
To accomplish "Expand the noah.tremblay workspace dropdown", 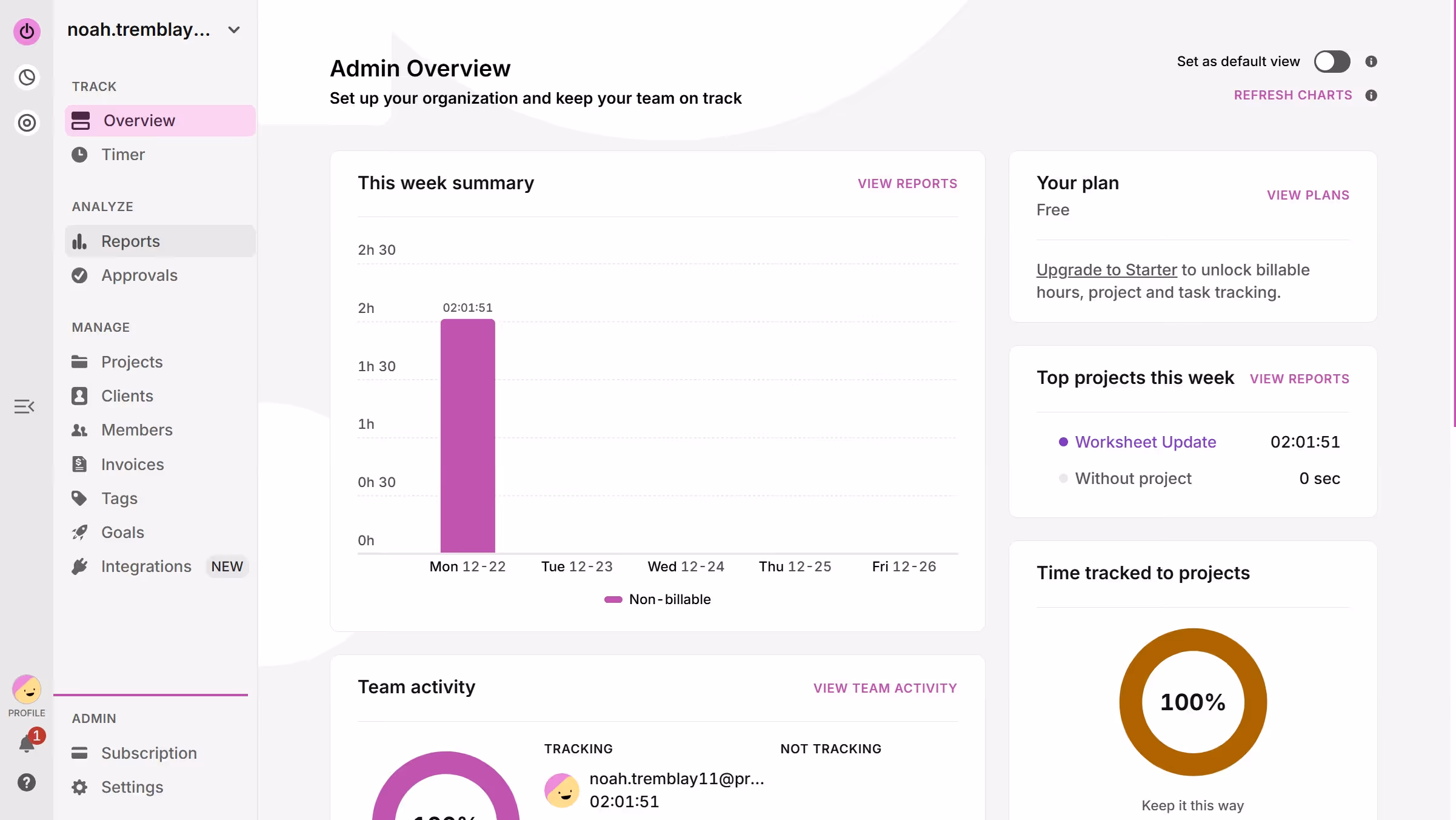I will (234, 30).
